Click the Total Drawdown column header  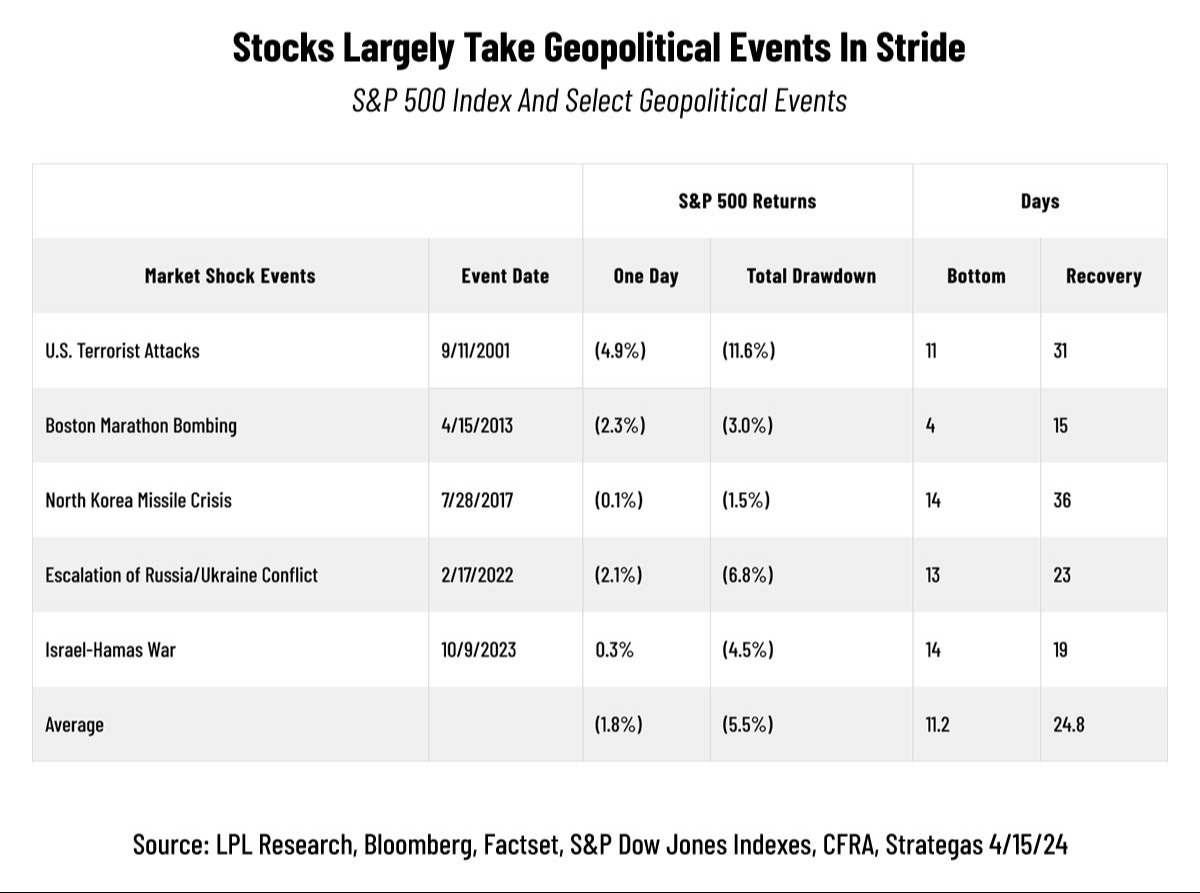[x=811, y=276]
